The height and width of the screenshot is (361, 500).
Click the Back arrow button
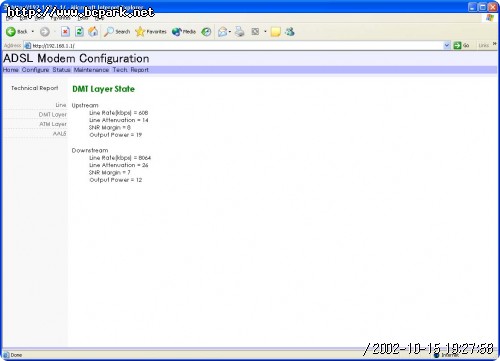click(x=17, y=32)
